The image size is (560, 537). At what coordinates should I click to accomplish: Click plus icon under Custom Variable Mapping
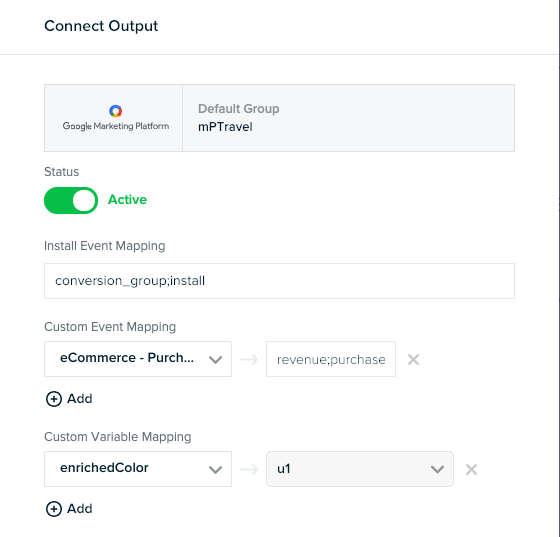(54, 509)
